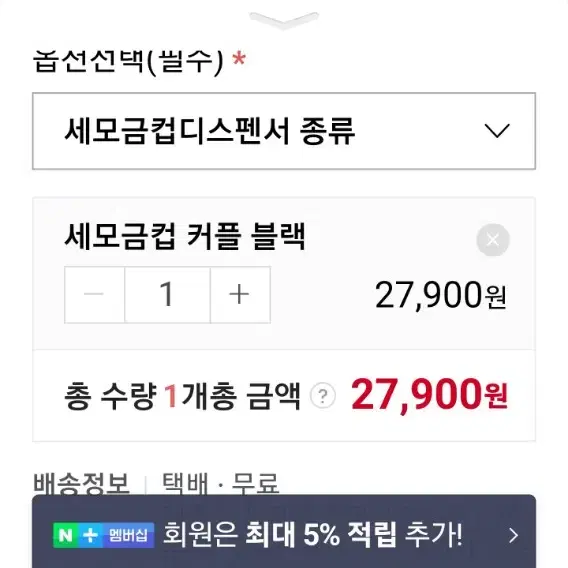Collapse the option sheet with top chevron handle
Image resolution: width=568 pixels, height=568 pixels.
pyautogui.click(x=284, y=20)
